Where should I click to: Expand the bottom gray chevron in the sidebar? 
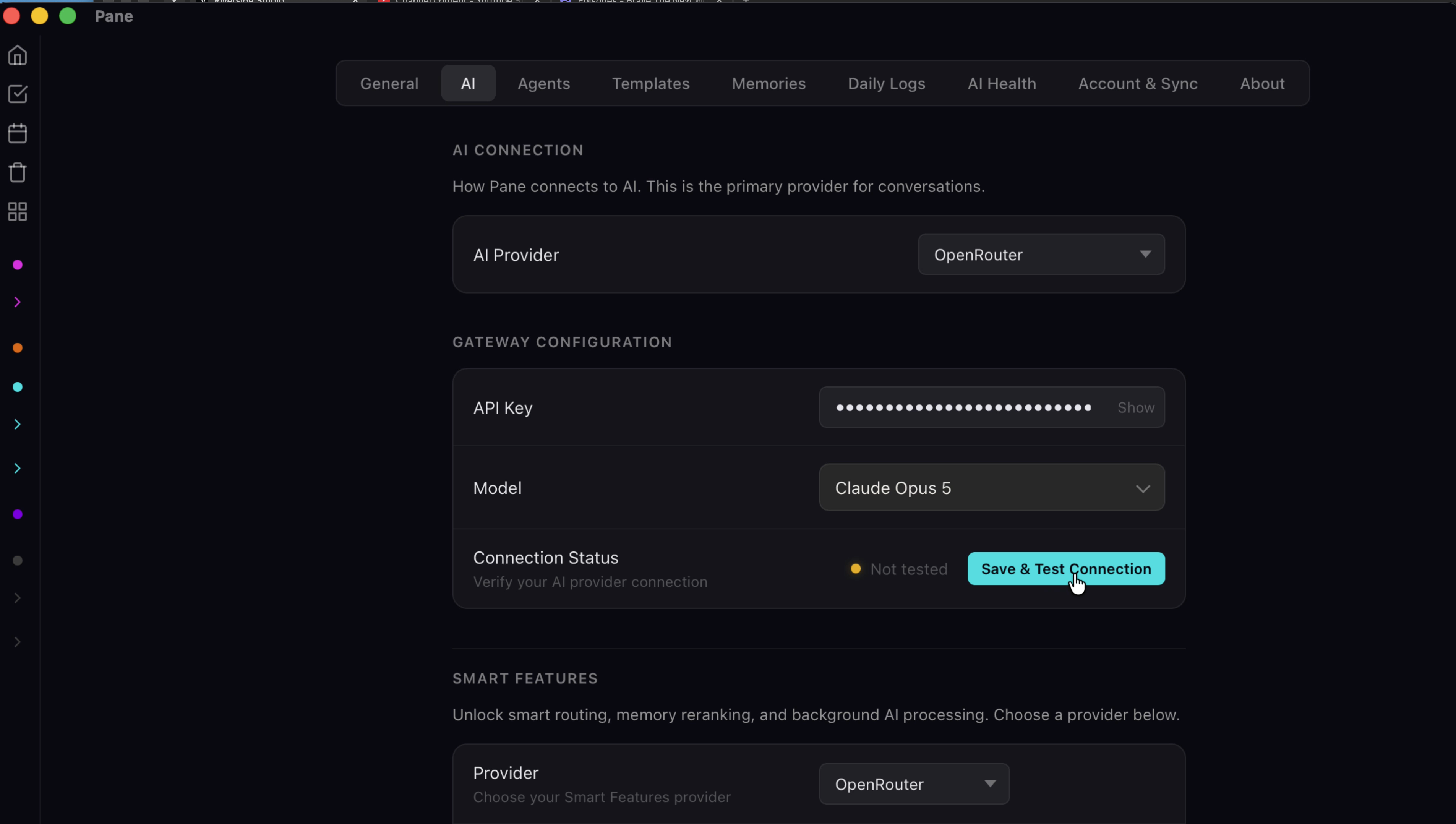[18, 642]
